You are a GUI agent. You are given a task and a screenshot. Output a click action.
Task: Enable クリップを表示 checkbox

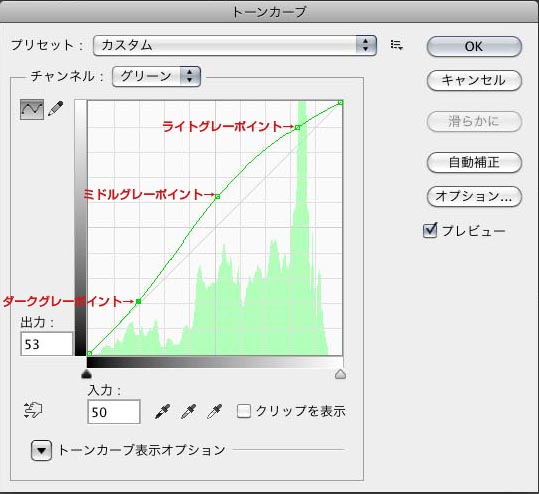pos(244,411)
